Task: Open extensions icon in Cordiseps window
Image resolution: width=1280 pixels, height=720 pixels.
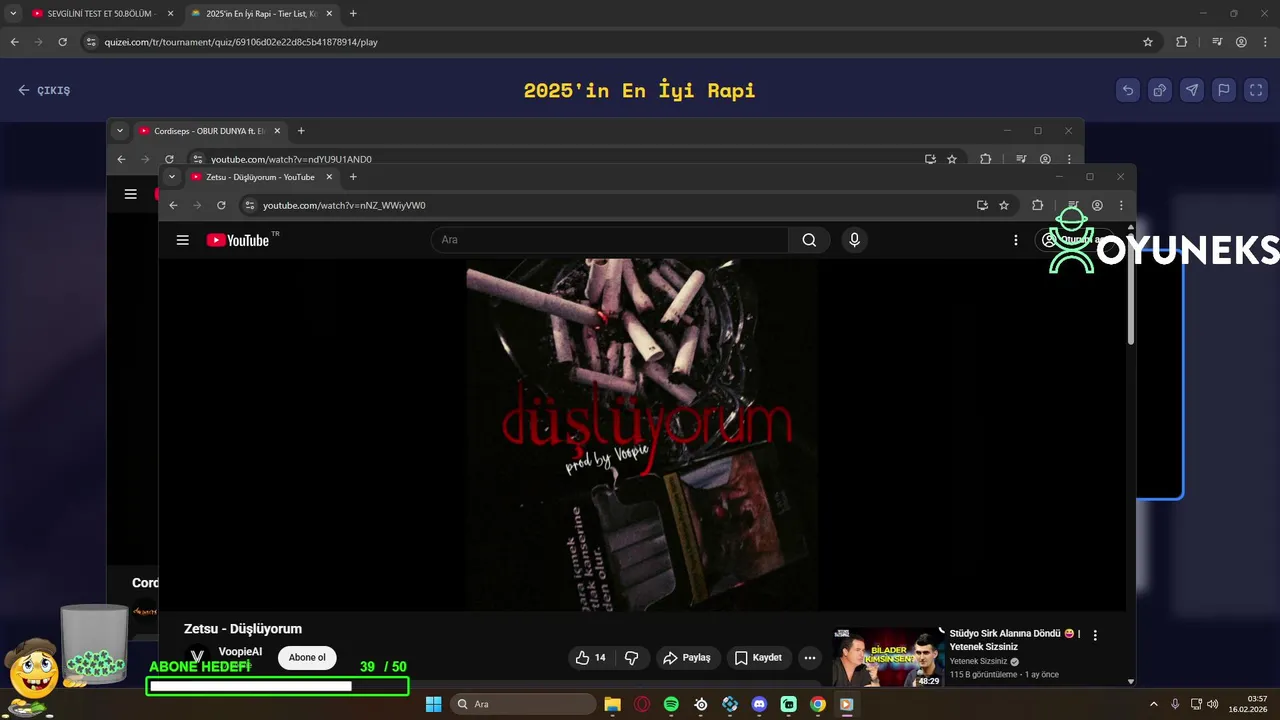Action: (x=985, y=159)
